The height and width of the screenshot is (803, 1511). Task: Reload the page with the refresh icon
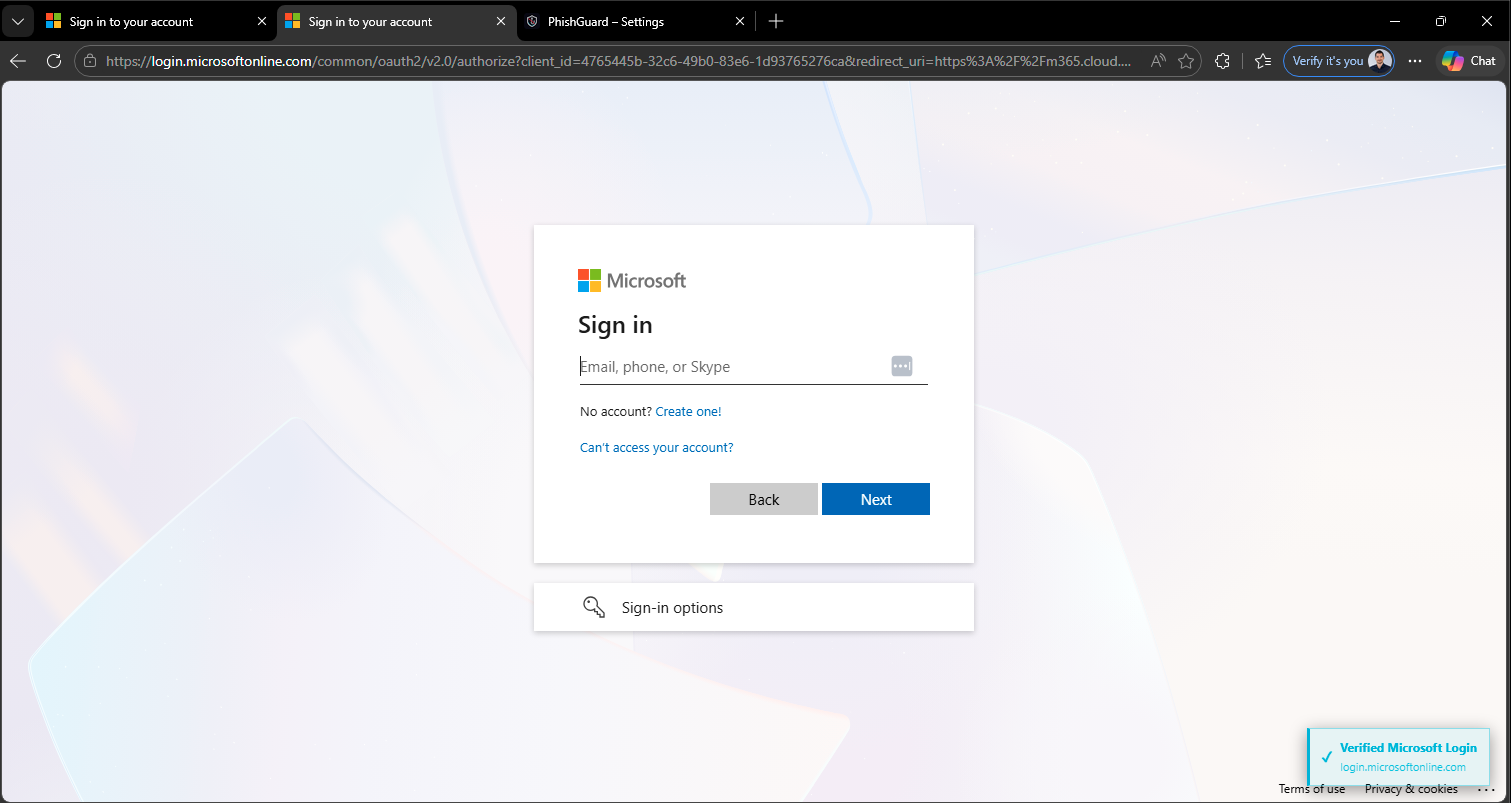(x=54, y=61)
